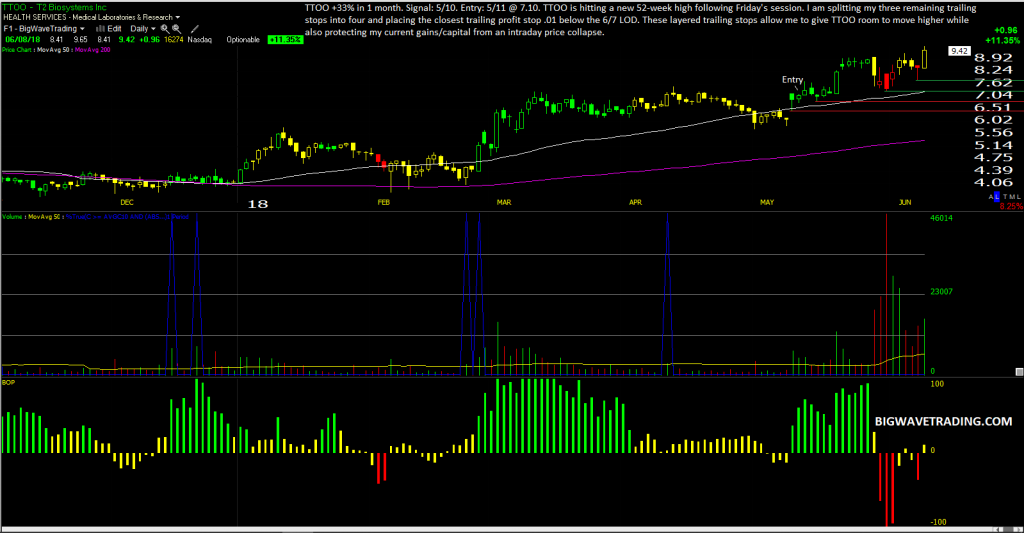Select the M scale toggle letter

tap(1012, 197)
